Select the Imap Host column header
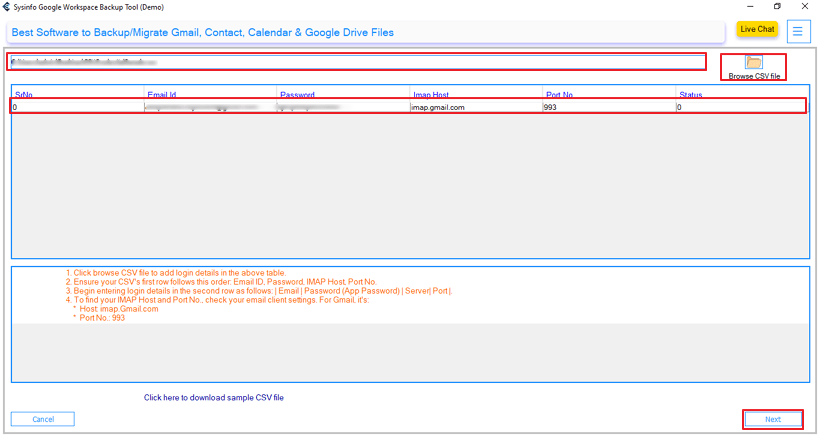The height and width of the screenshot is (437, 820). 432,95
